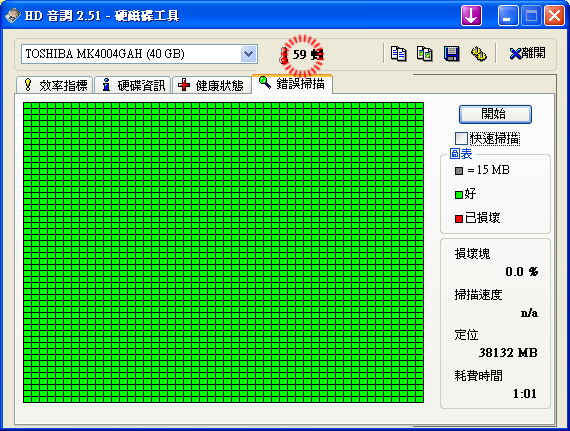
Task: Click the n/a scan speed value
Action: (529, 313)
